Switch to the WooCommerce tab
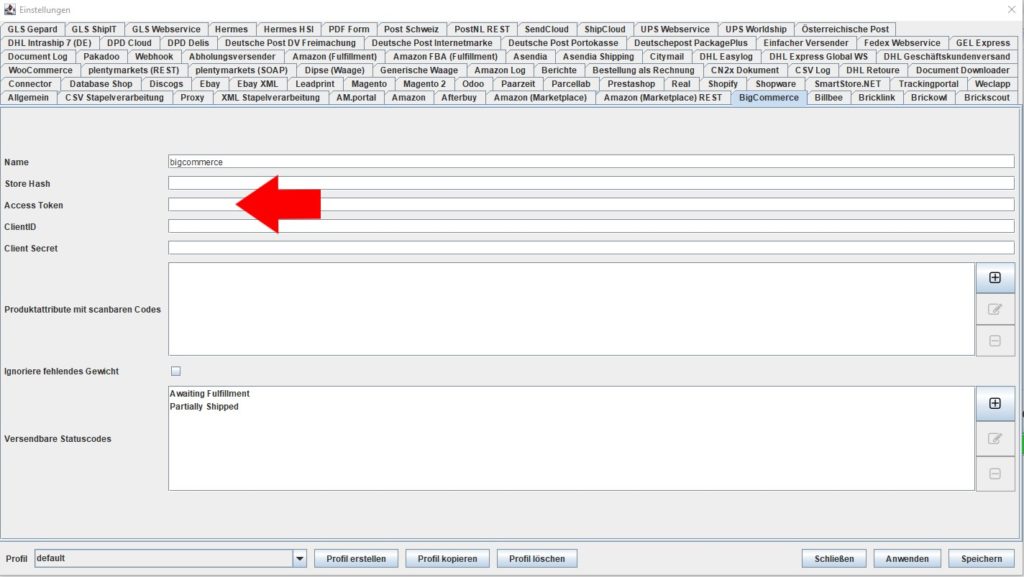This screenshot has height=577, width=1024. (40, 70)
